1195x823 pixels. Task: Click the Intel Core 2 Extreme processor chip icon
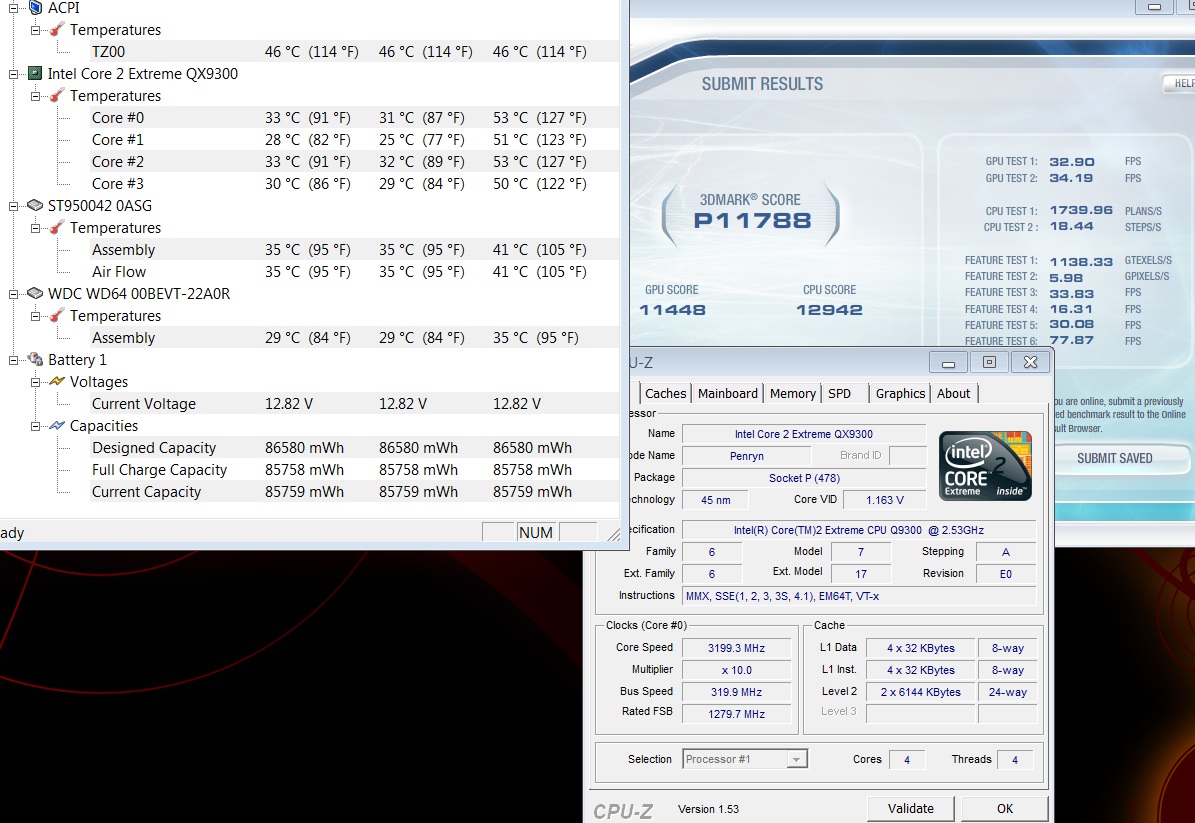coord(35,73)
